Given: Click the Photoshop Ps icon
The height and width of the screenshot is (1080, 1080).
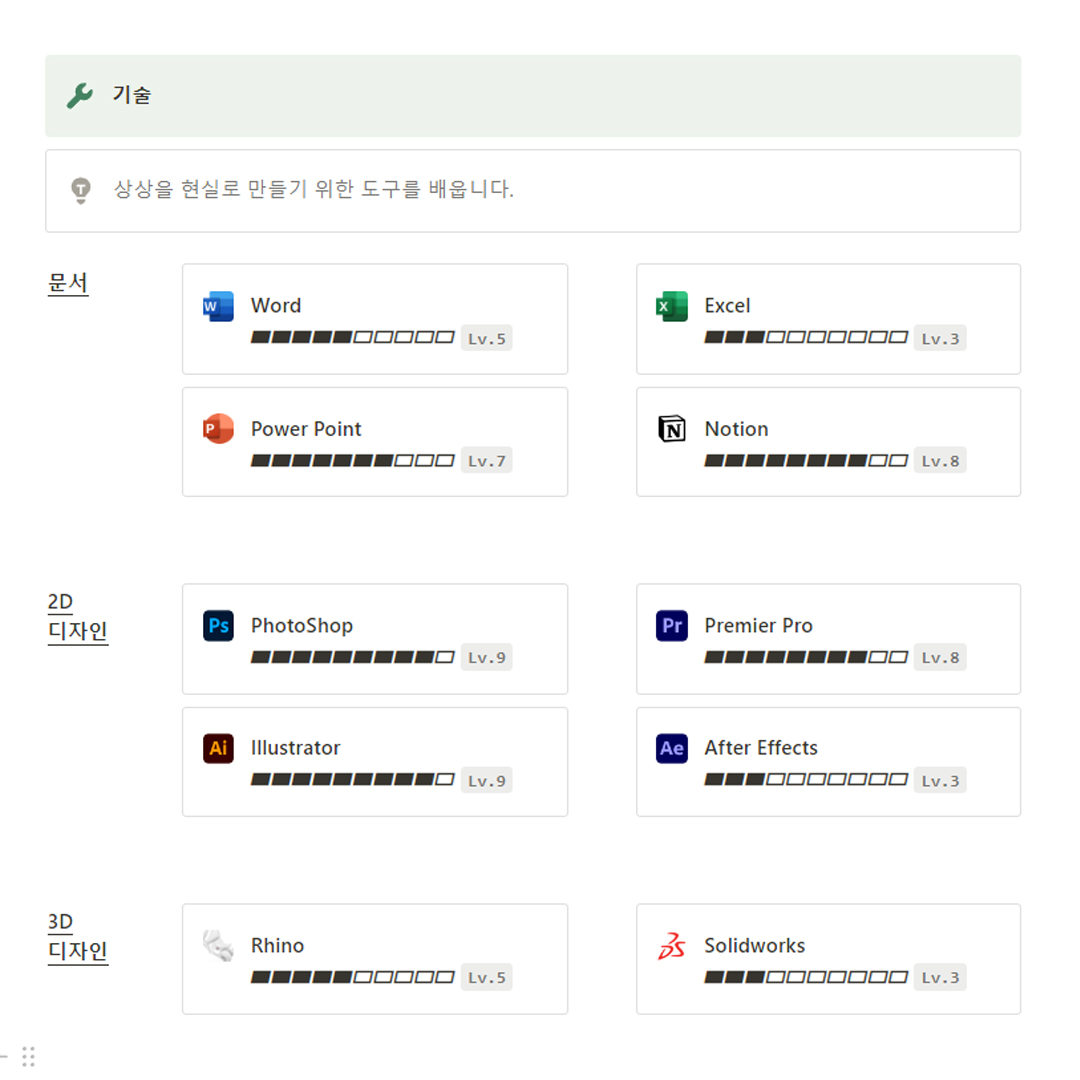Looking at the screenshot, I should tap(218, 626).
